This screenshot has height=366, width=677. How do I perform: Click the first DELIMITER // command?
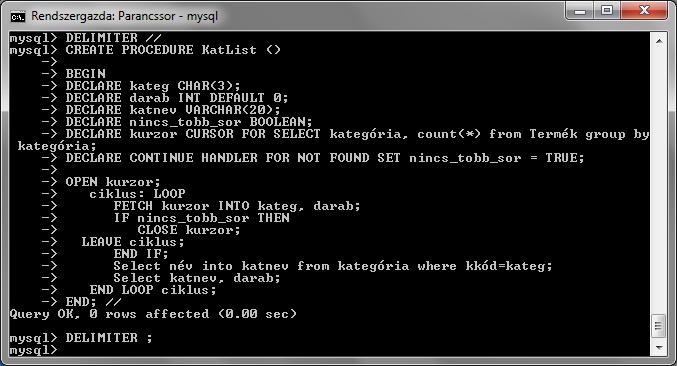(85, 38)
